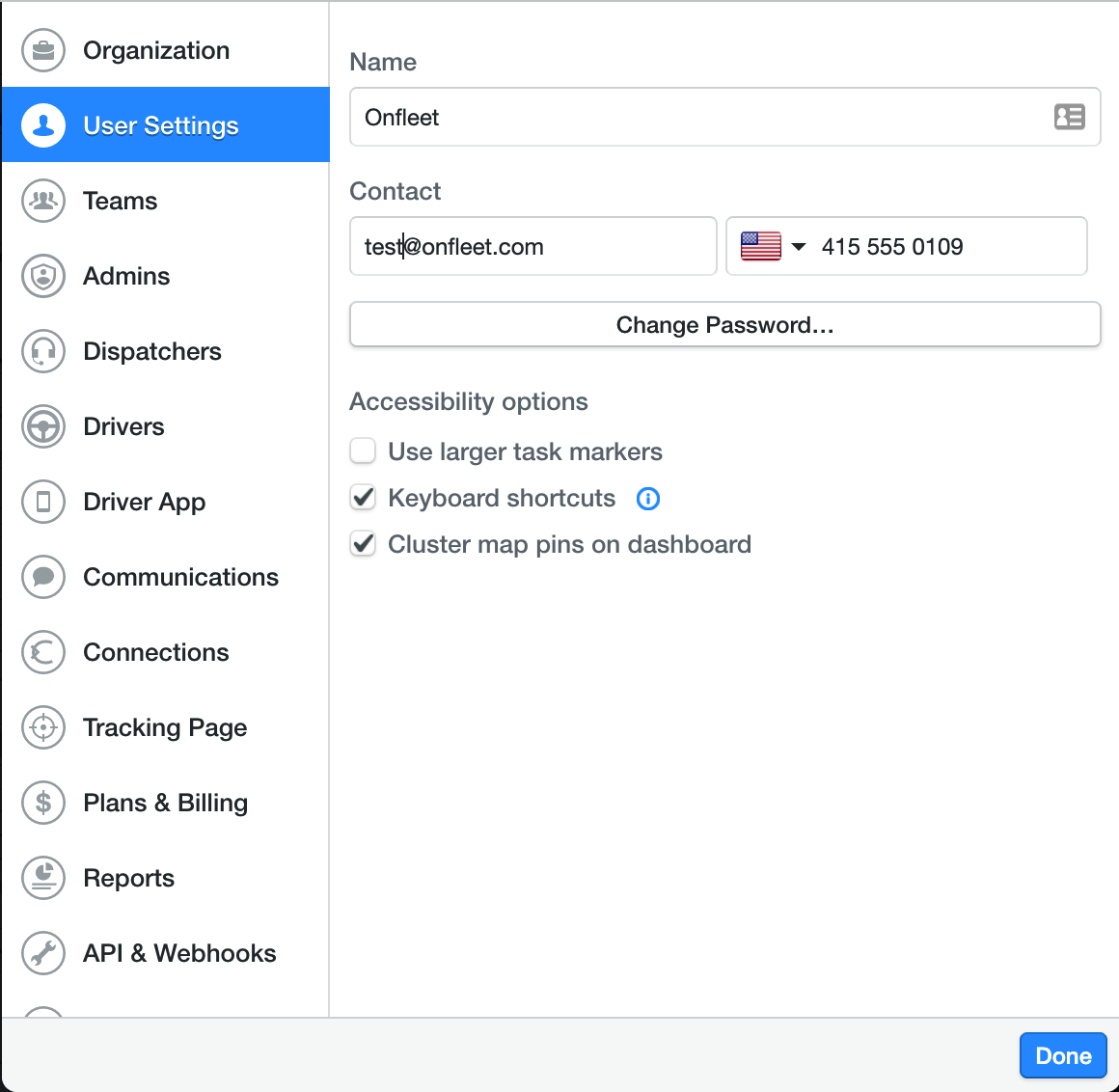Switch to the Drivers section
1119x1092 pixels.
[x=166, y=426]
